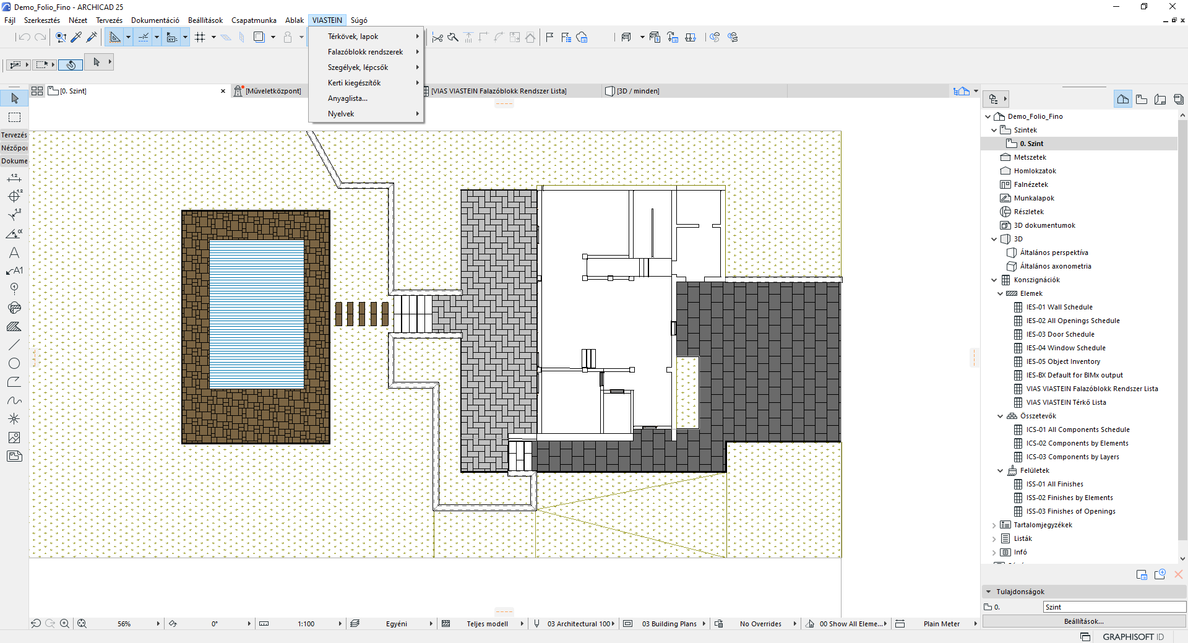Image resolution: width=1188 pixels, height=643 pixels.
Task: Click the Beállítások... button
Action: [x=1083, y=621]
